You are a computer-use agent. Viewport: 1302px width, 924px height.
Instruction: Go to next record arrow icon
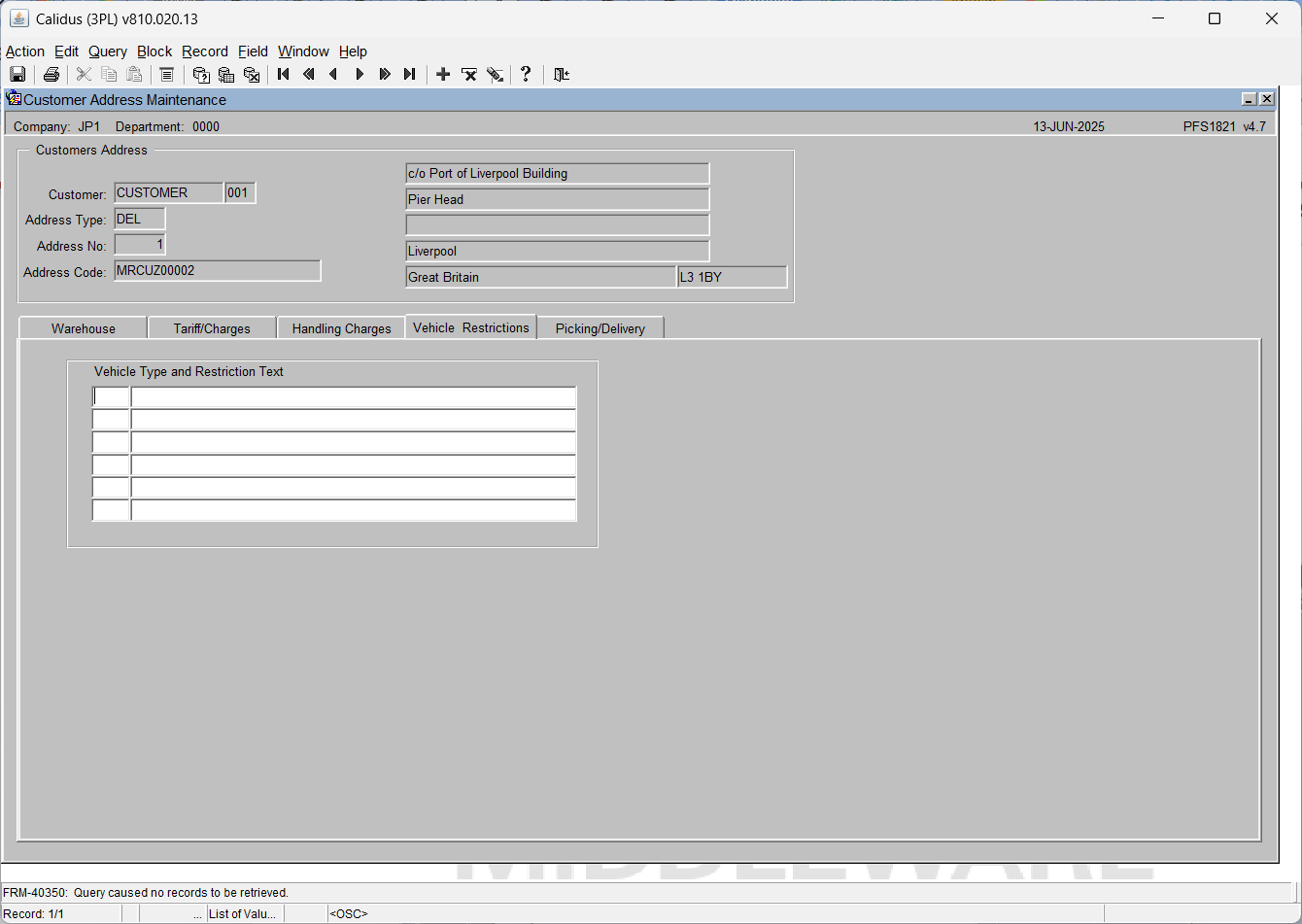point(360,75)
